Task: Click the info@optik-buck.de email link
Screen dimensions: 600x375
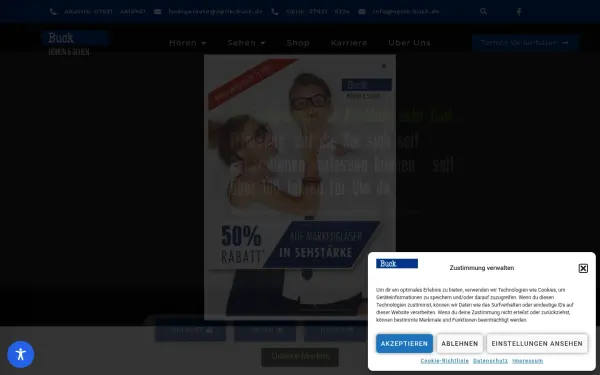Action: 406,11
